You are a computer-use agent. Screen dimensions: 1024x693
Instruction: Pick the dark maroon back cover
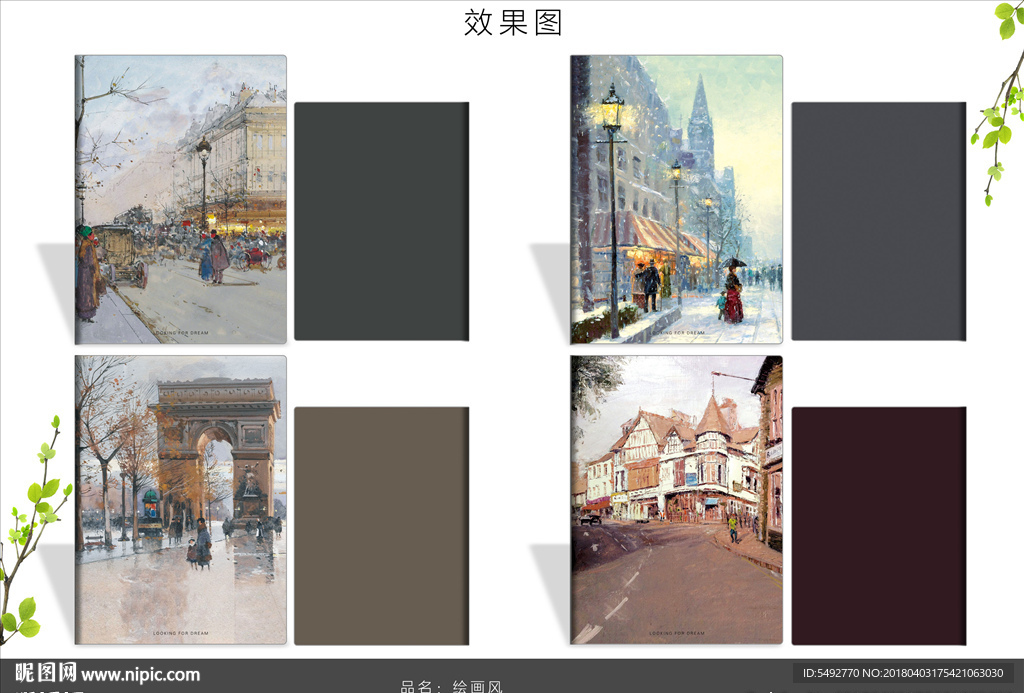tap(879, 526)
